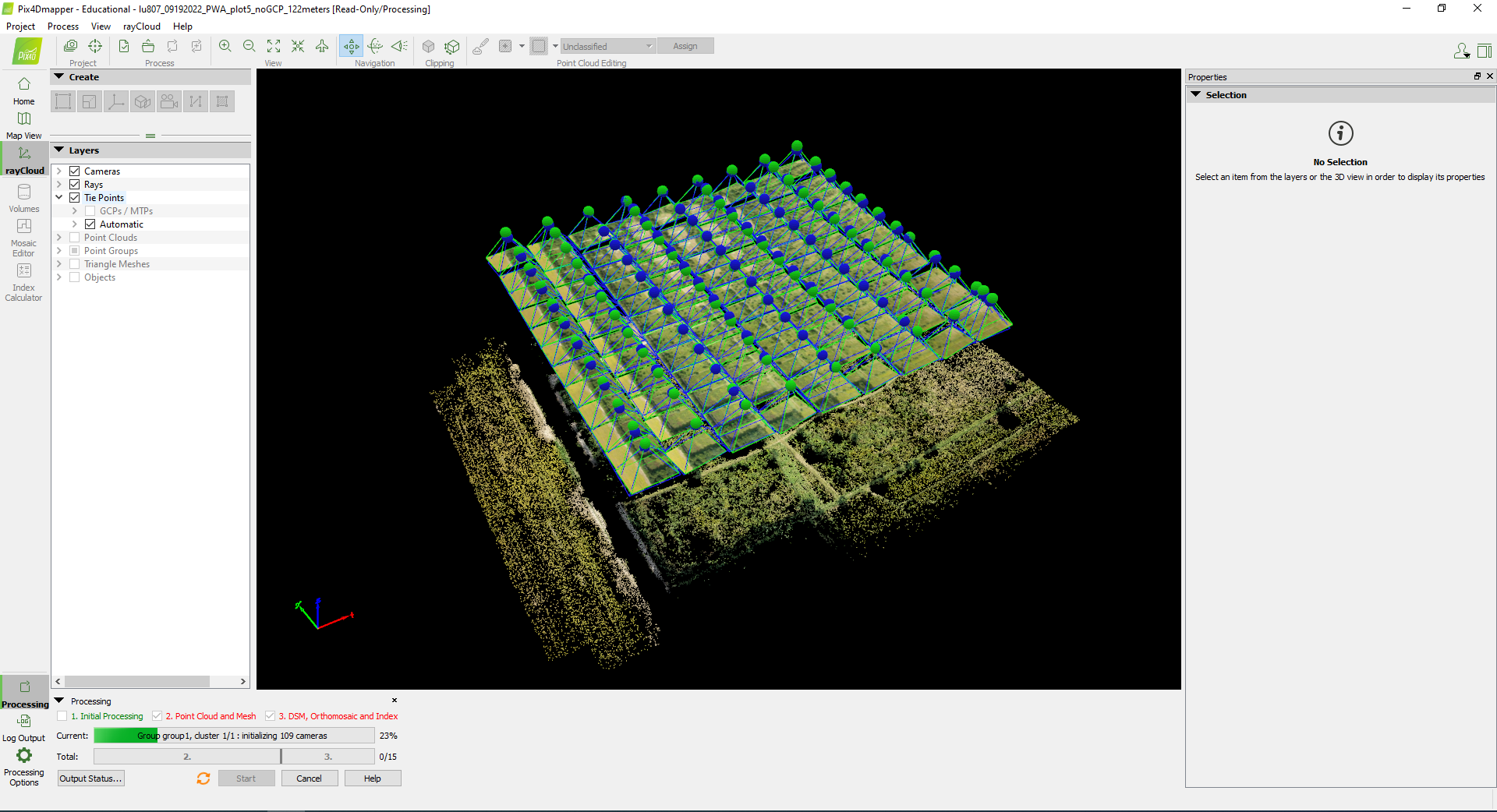This screenshot has width=1497, height=812.
Task: Collapse the Layers panel section
Action: [x=59, y=150]
